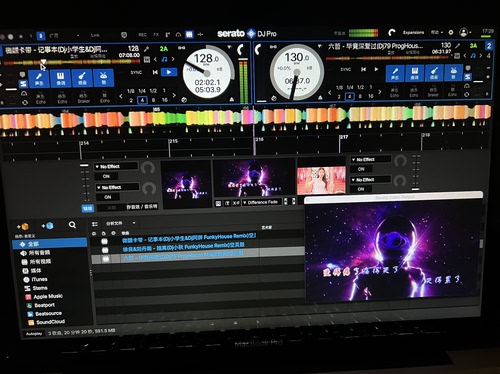
Task: Select Beatport in library sidebar
Action: pyautogui.click(x=40, y=305)
